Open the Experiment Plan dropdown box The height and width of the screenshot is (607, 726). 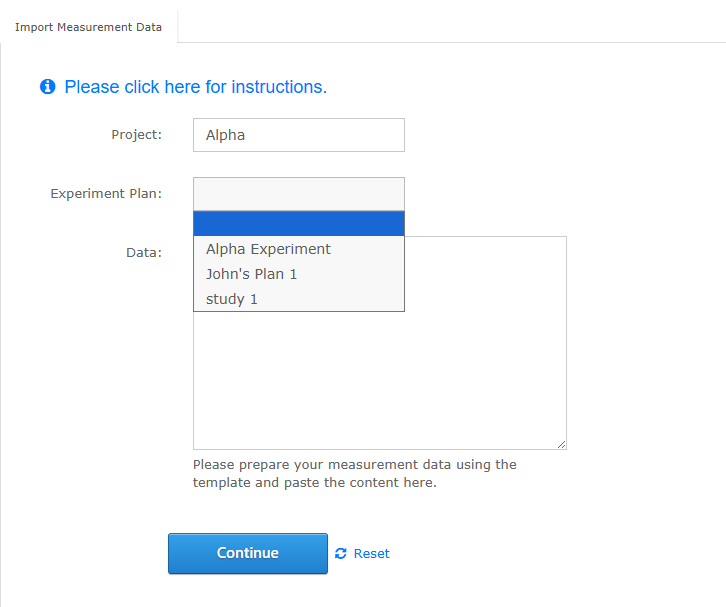(298, 194)
